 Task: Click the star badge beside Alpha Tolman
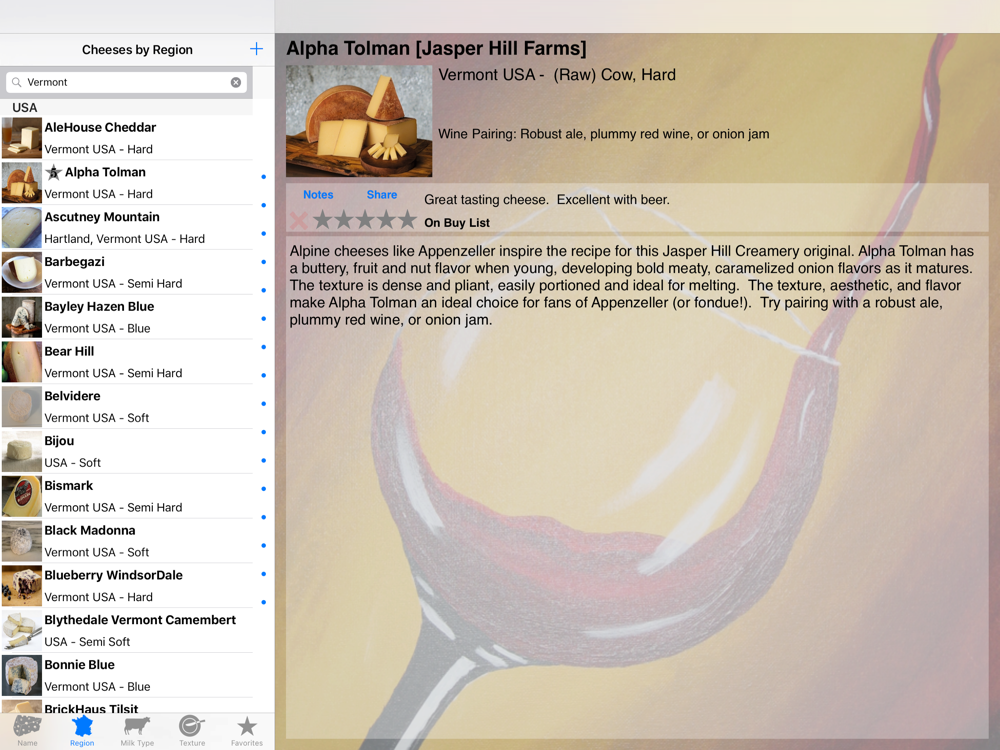tap(54, 172)
